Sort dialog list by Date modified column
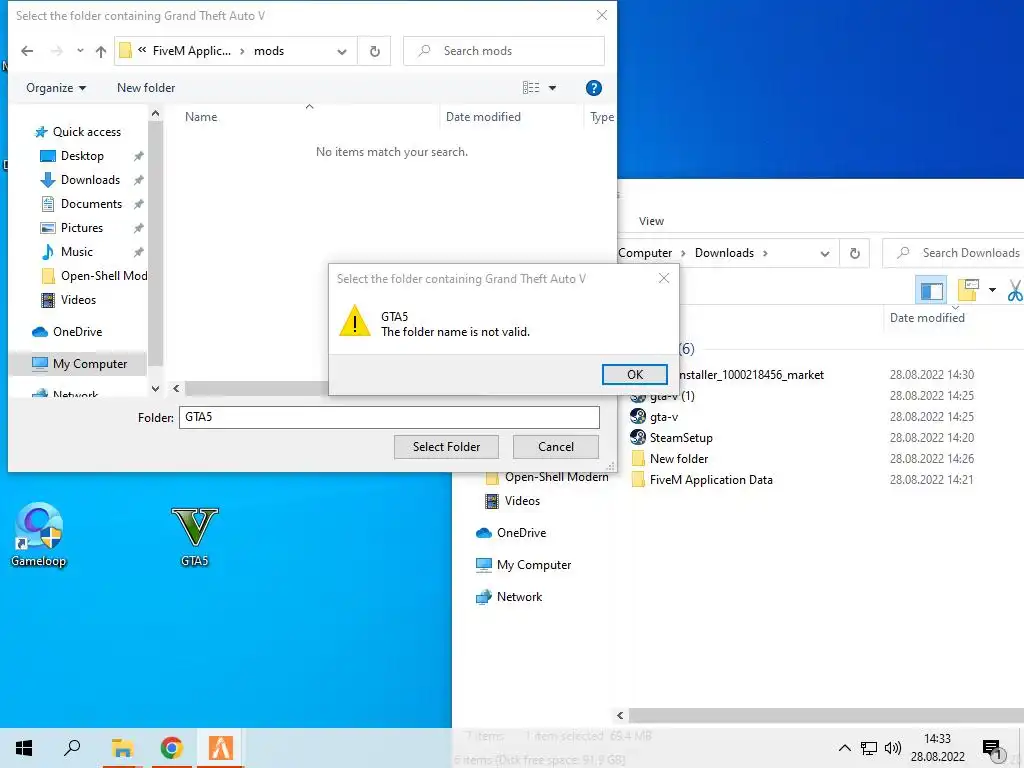Viewport: 1024px width, 768px height. click(x=483, y=117)
